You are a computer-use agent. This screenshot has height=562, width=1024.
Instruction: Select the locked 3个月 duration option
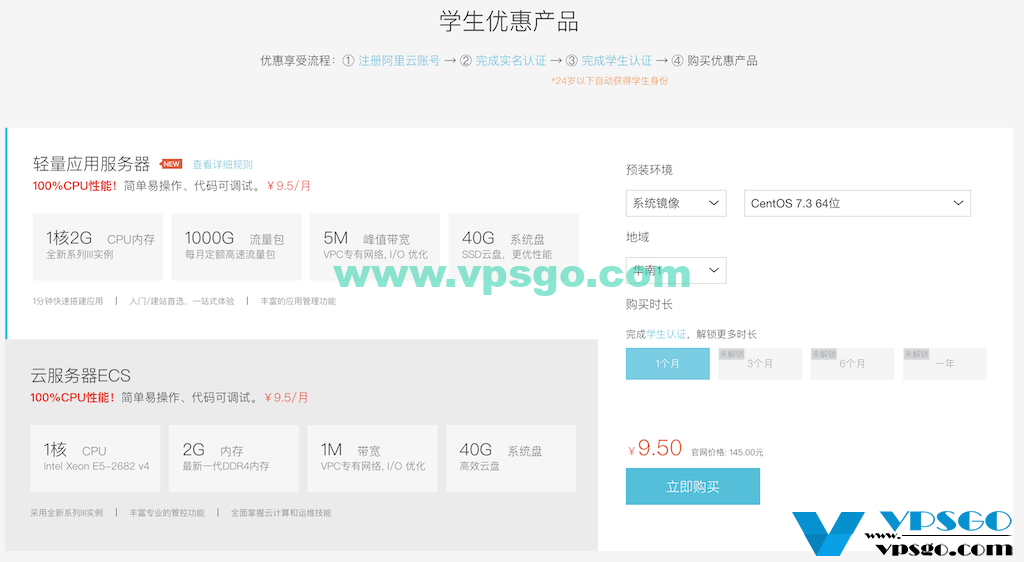coord(760,364)
